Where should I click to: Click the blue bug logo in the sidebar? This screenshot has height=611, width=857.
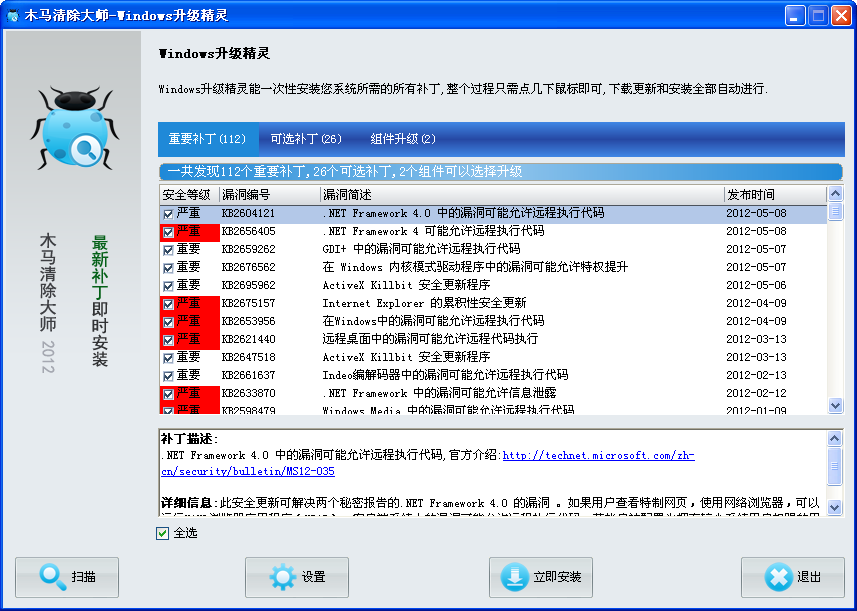click(74, 127)
